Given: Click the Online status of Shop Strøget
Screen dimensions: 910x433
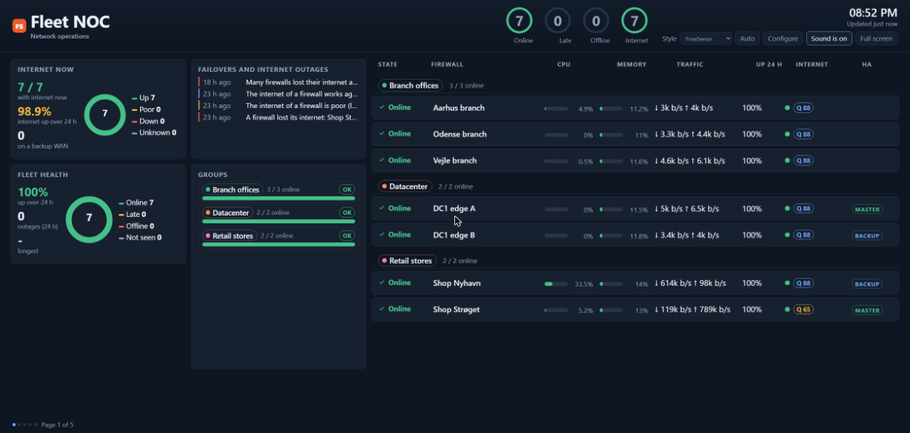Looking at the screenshot, I should click(395, 309).
